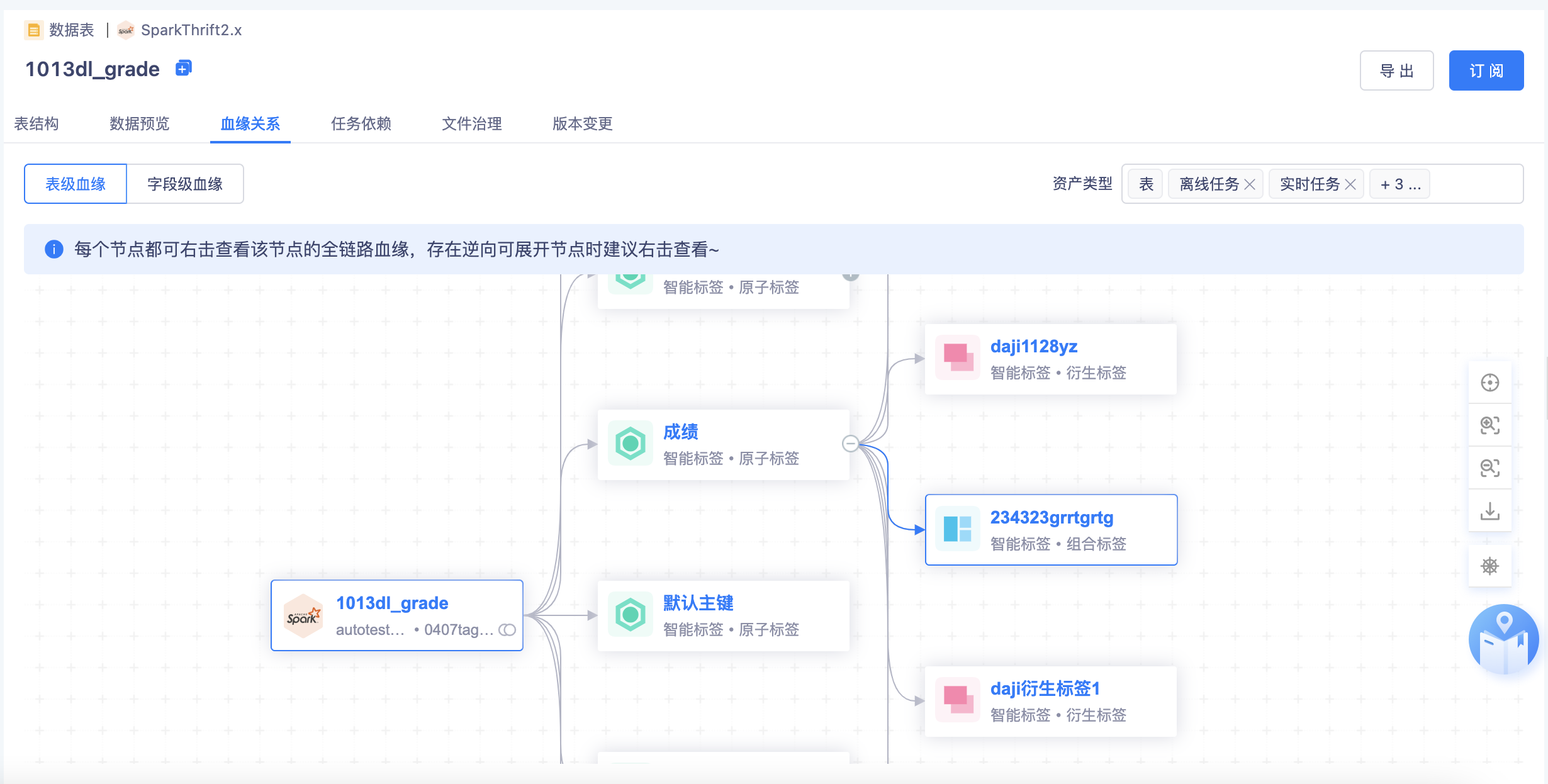This screenshot has width=1548, height=784.
Task: Click the data table icon in breadcrumb
Action: tap(34, 30)
